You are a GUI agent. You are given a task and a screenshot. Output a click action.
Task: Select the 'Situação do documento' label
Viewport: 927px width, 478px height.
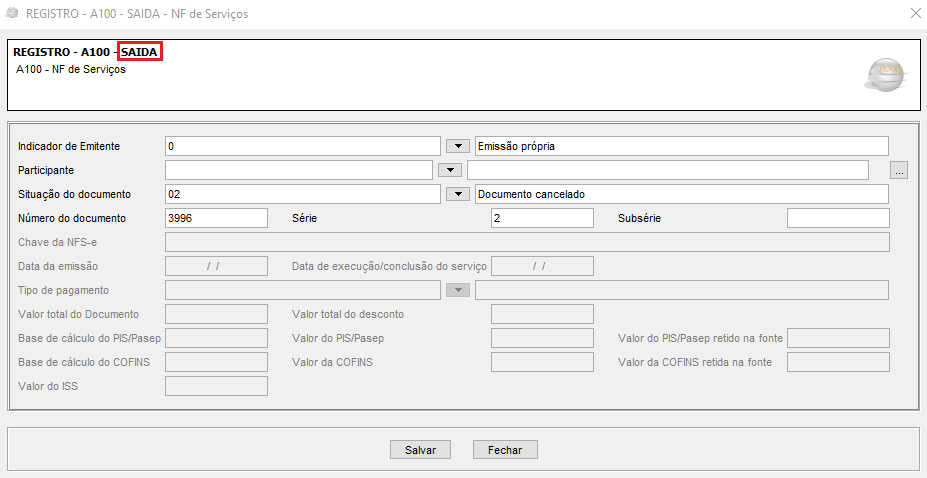(x=74, y=194)
